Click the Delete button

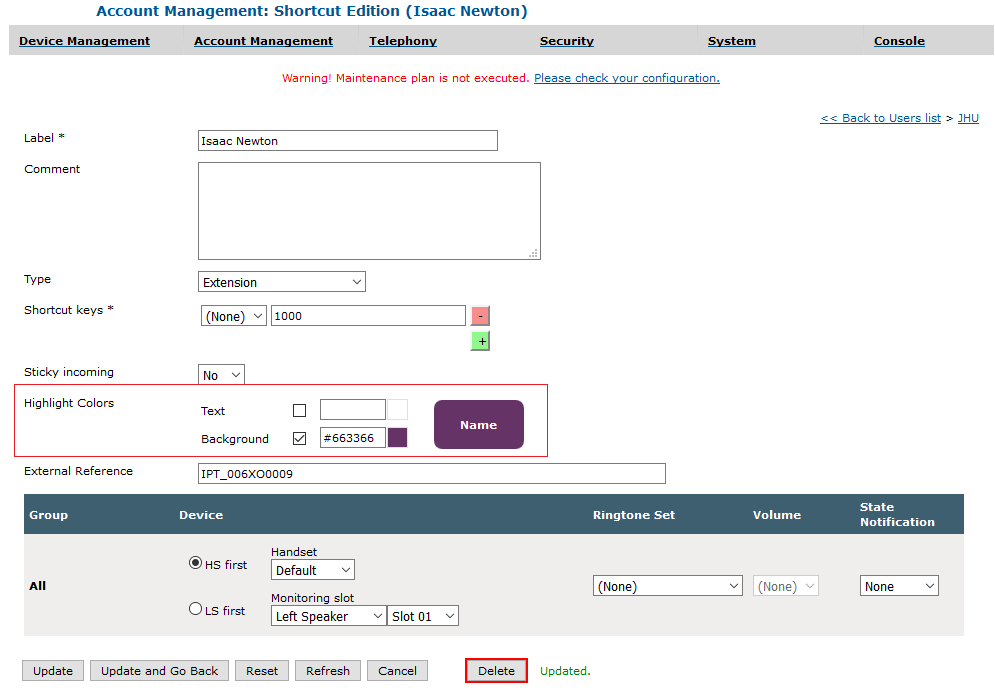[496, 671]
